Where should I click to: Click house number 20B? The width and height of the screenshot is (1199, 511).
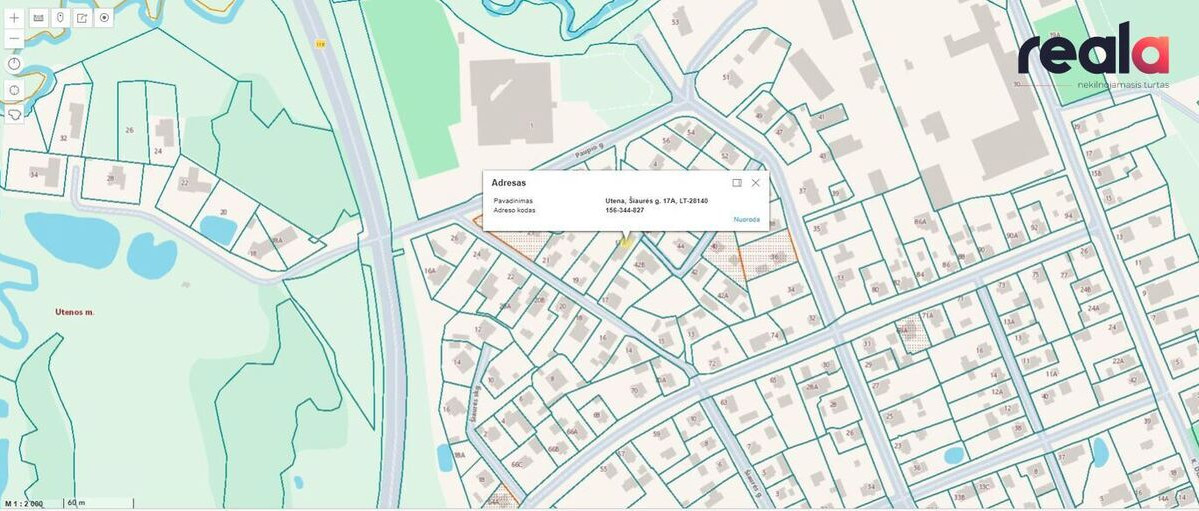(x=539, y=300)
